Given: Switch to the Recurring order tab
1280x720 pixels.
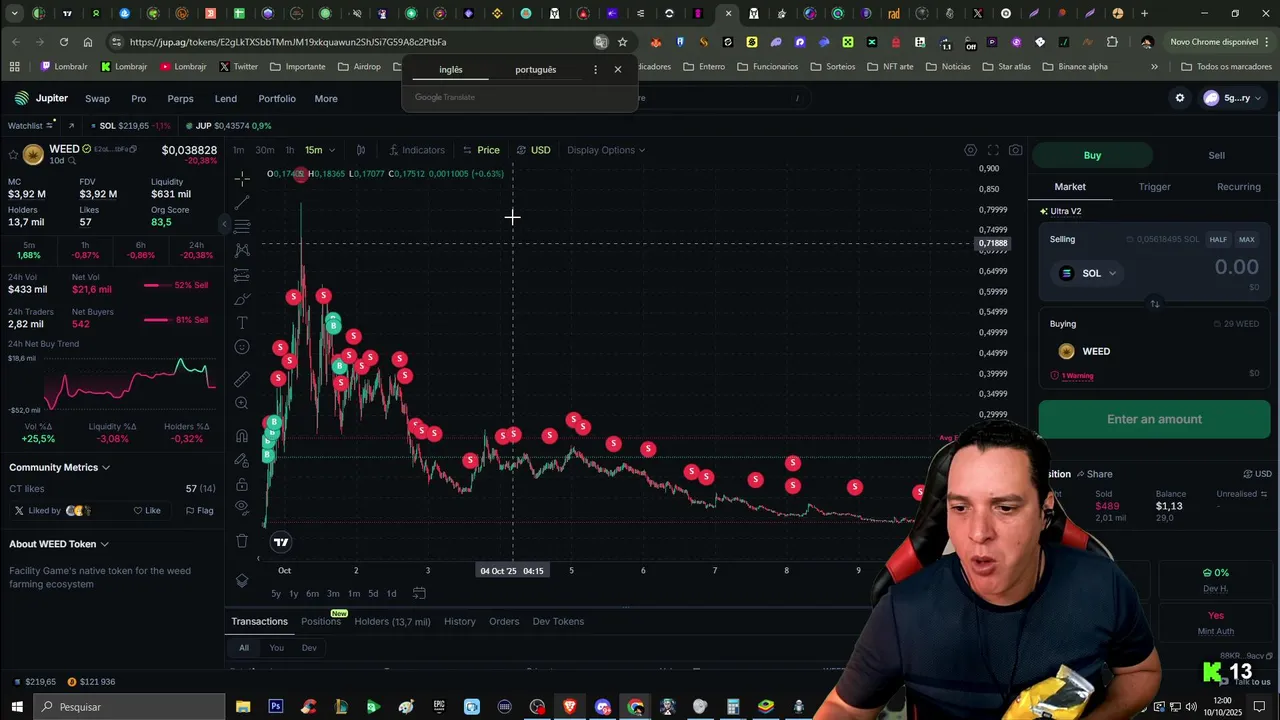Looking at the screenshot, I should [x=1238, y=187].
